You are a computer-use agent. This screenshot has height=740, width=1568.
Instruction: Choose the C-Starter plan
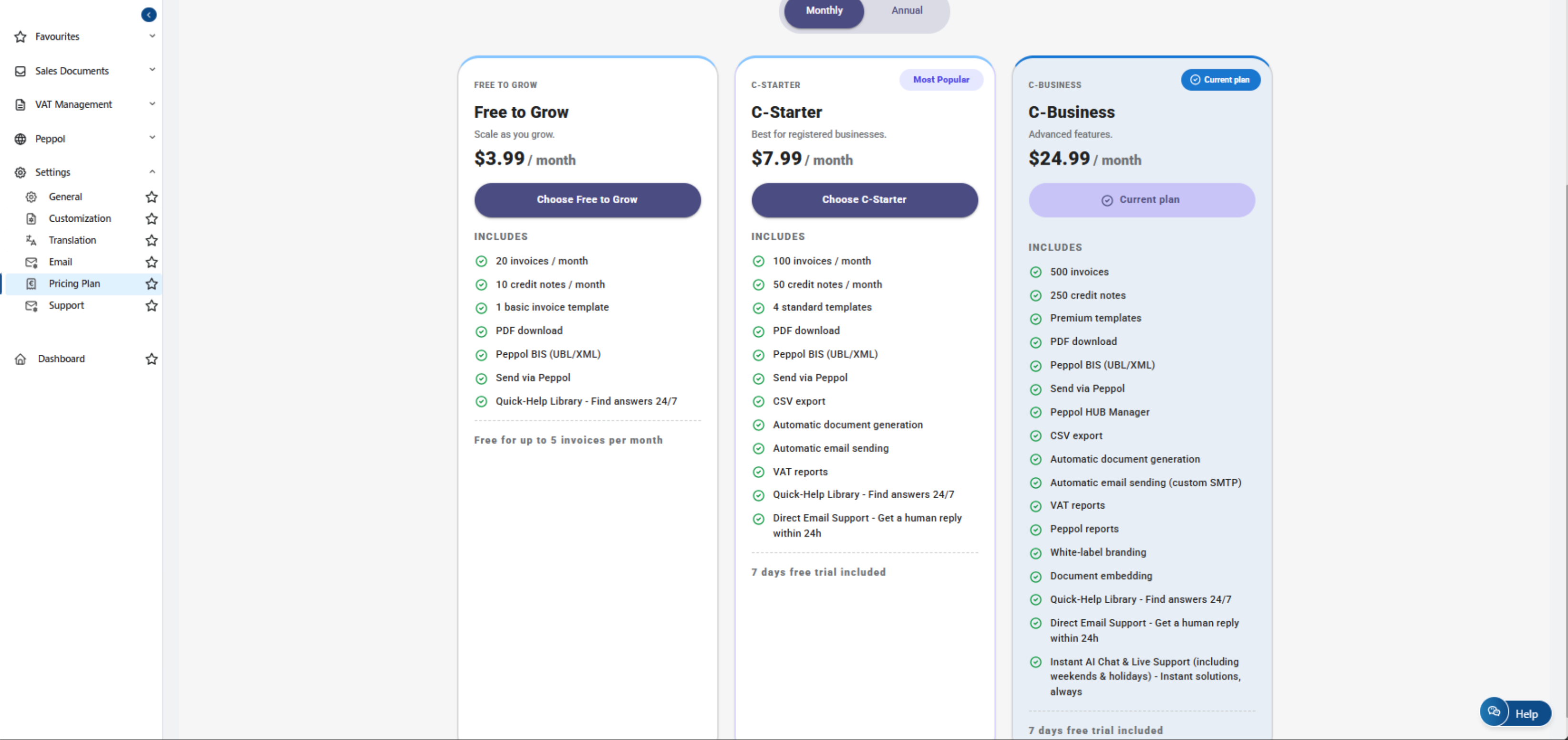click(864, 200)
